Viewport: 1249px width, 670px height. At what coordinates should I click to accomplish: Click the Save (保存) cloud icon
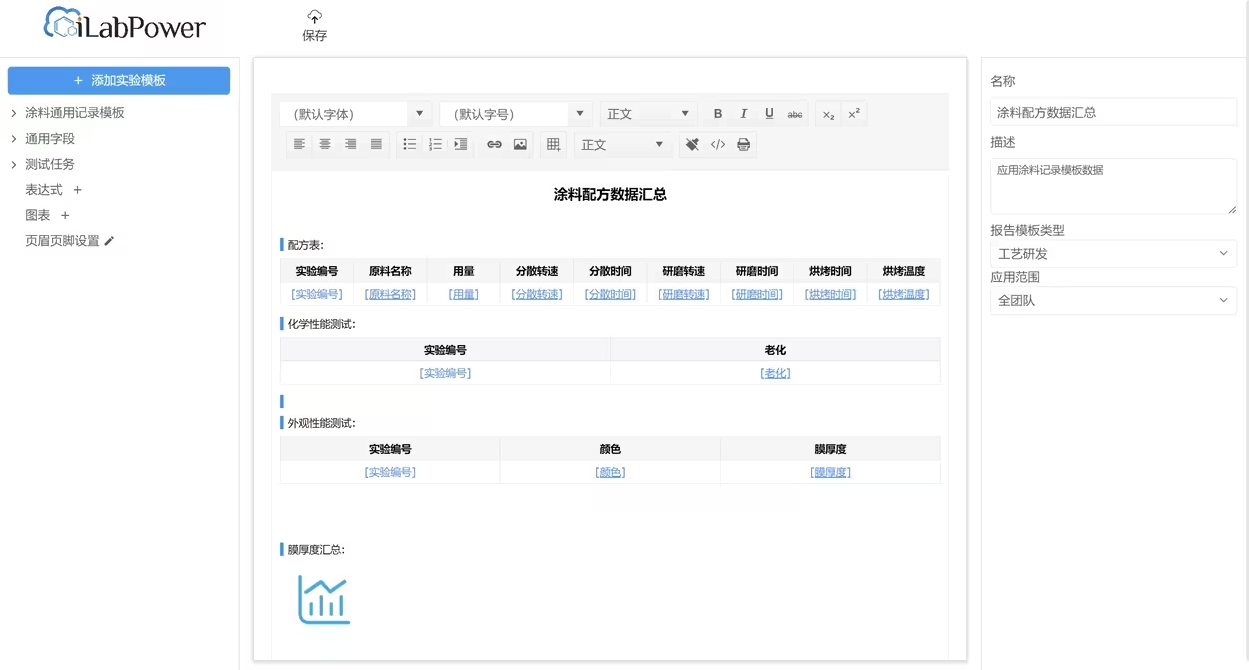[314, 17]
